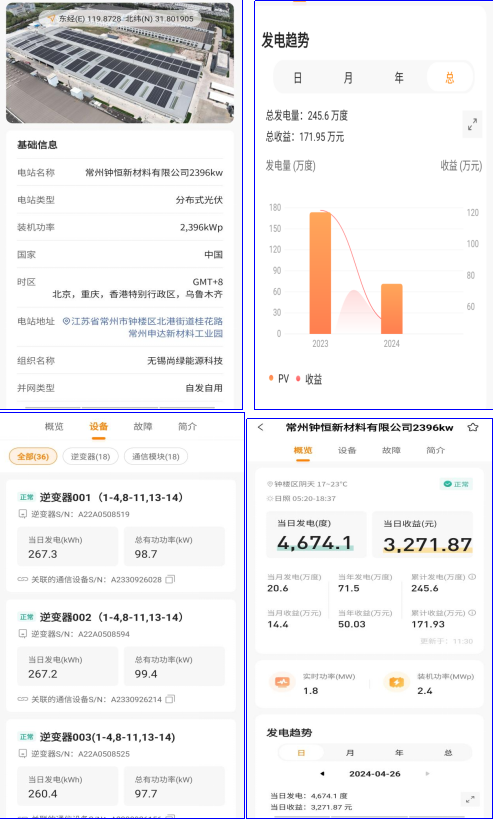Tap the 当日发电(度) 4,674.1 card
Screen dimensions: 493x819
[316, 535]
